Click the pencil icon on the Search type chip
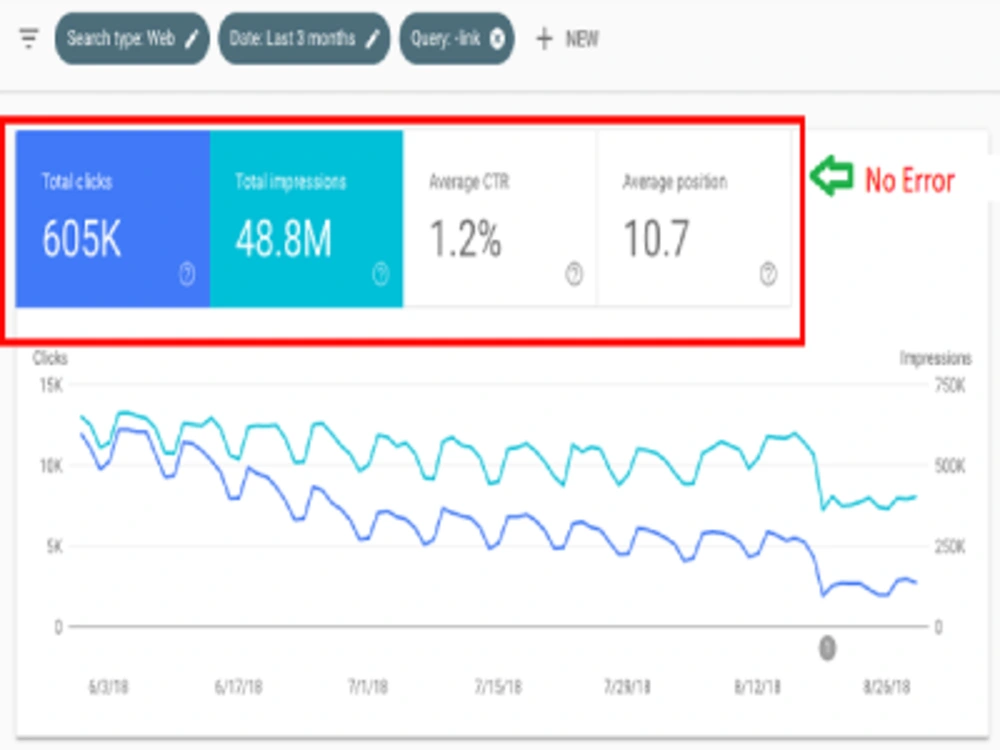Screen dimensions: 1000x750 click(190, 39)
